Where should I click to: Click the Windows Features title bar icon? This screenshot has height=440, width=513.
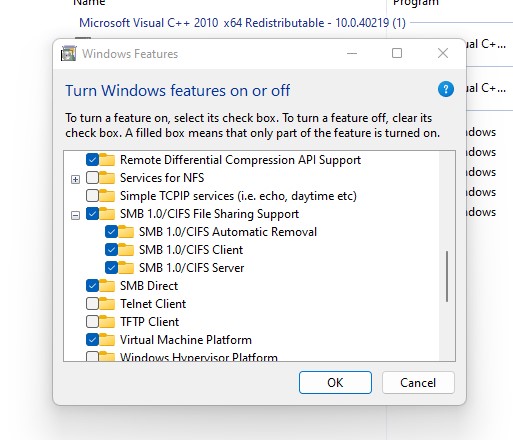(x=69, y=53)
